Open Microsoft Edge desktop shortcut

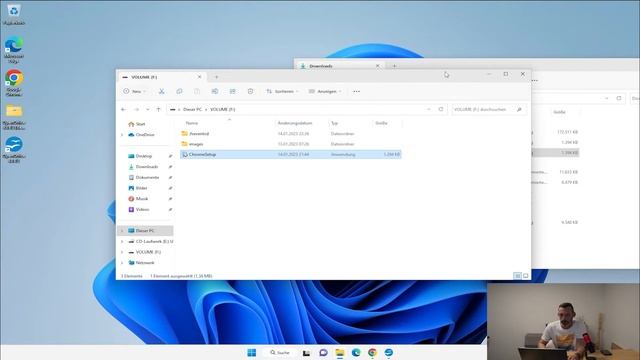(x=14, y=50)
